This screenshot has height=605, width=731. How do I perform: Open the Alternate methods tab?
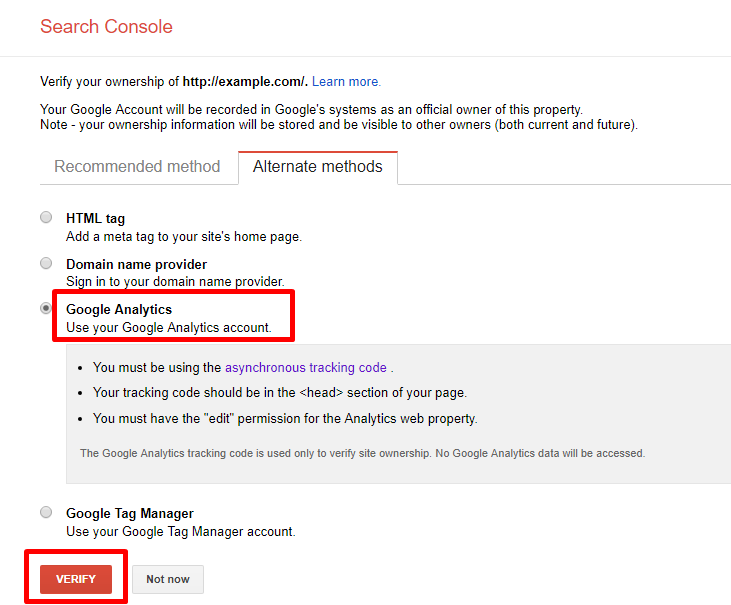pyautogui.click(x=318, y=167)
